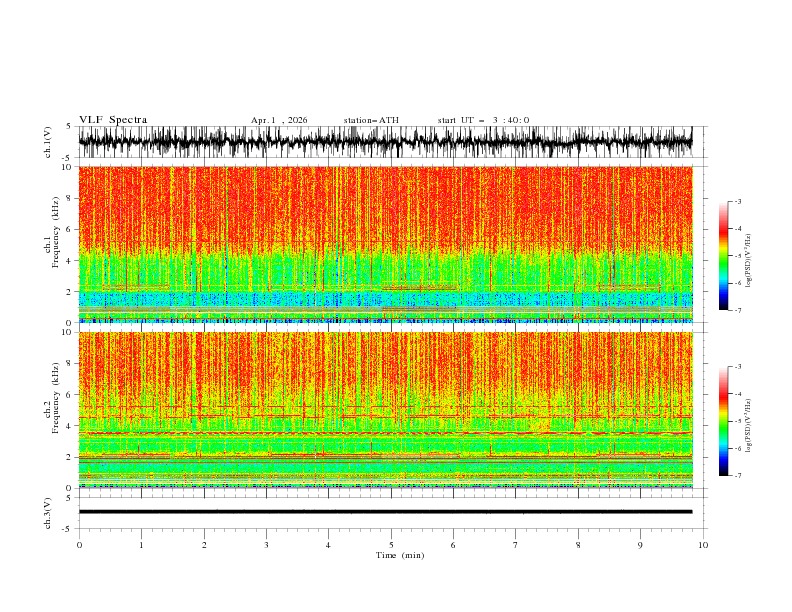Click the "-7" tick on ch.2 colorbar
Viewport: 792px width, 612px height.
click(x=738, y=475)
